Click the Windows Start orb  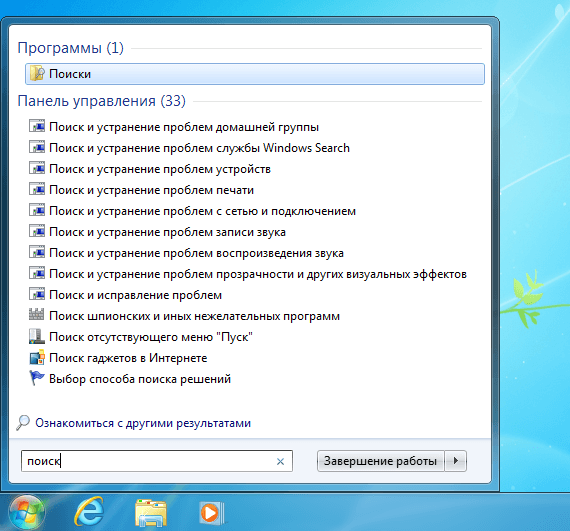tap(27, 512)
